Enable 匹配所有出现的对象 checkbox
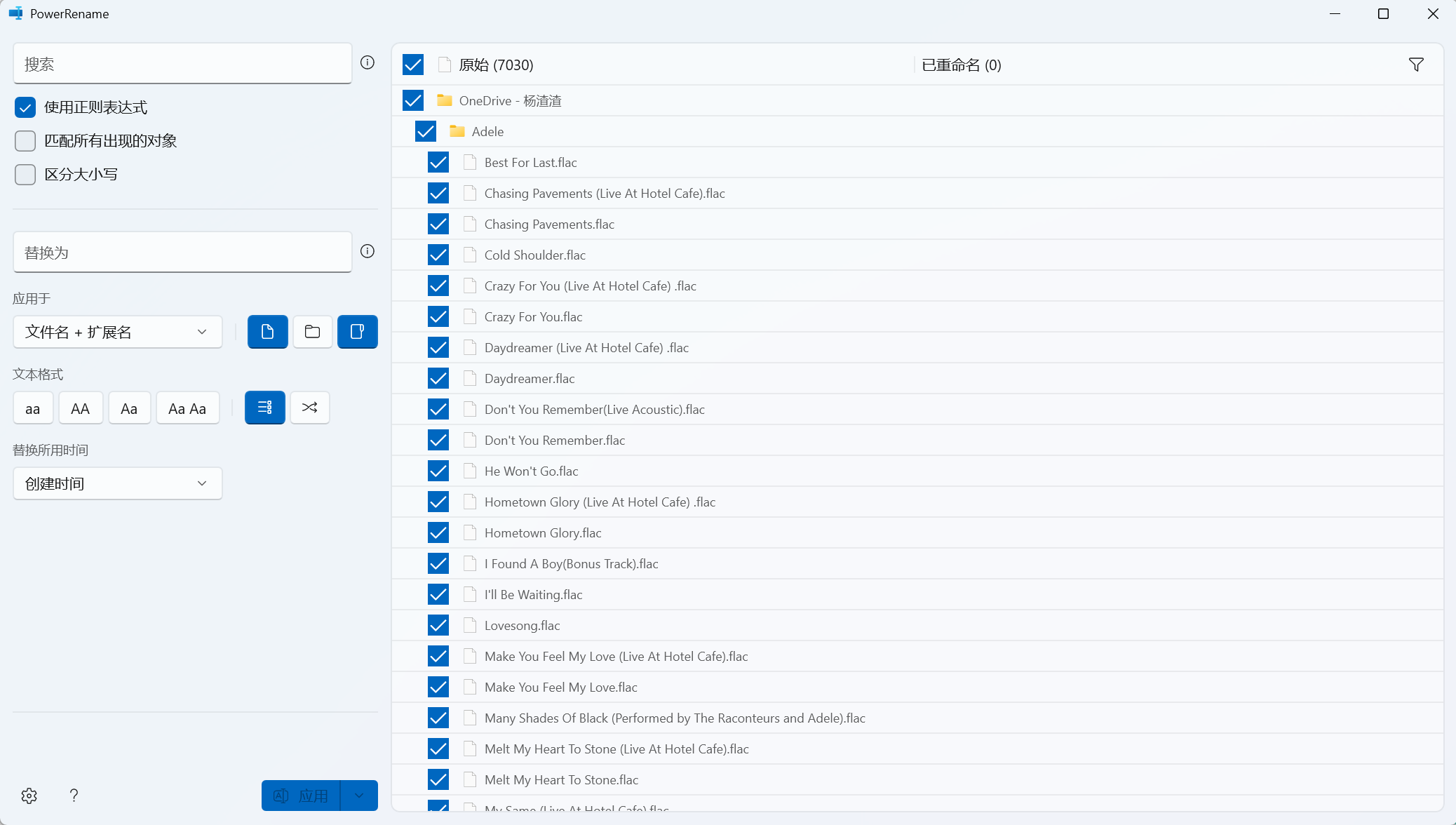This screenshot has width=1456, height=825. pyautogui.click(x=25, y=141)
